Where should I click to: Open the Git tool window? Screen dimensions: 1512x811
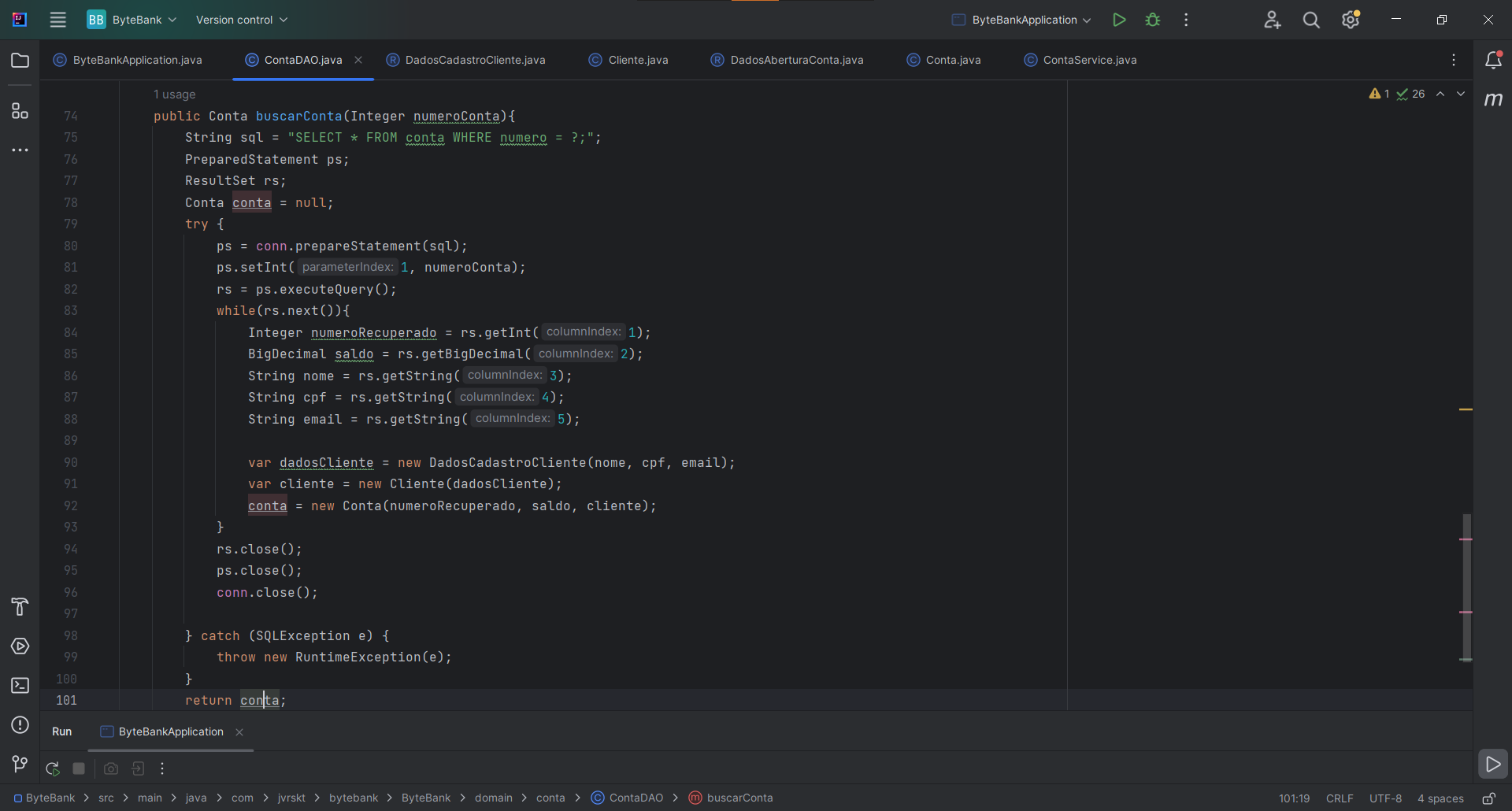20,764
